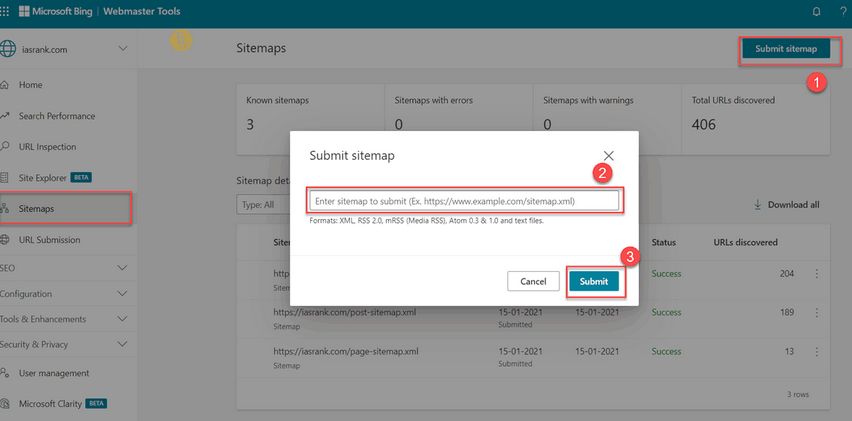Click Submit in the dialog
This screenshot has height=421, width=852.
[594, 281]
